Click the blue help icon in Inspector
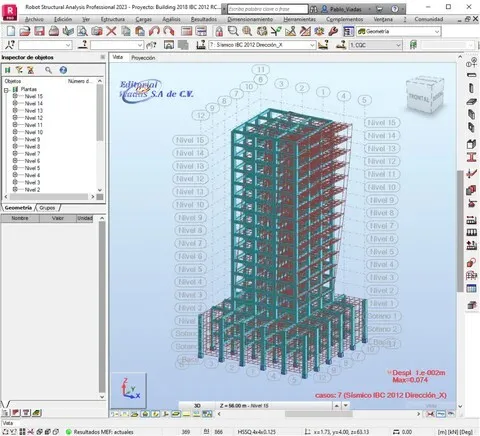 [63, 70]
